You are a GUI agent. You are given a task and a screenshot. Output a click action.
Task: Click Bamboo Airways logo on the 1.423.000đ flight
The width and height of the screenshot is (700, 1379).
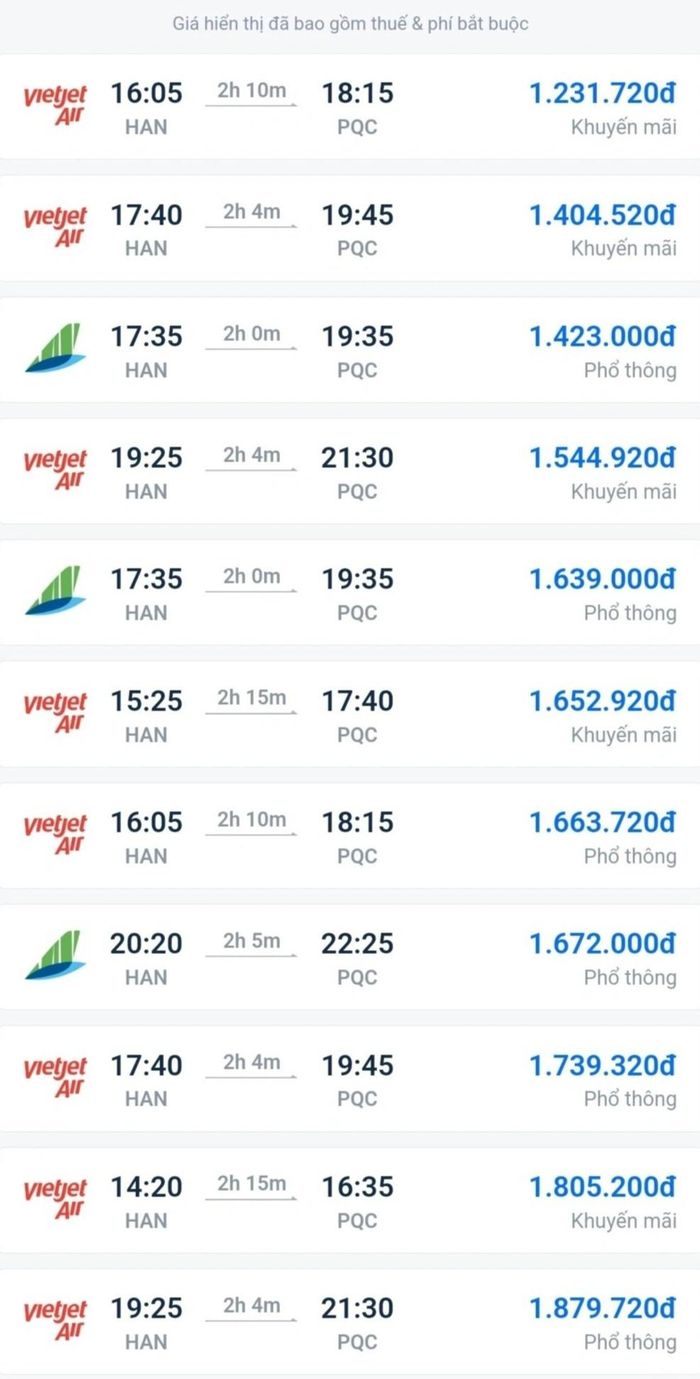(x=55, y=348)
